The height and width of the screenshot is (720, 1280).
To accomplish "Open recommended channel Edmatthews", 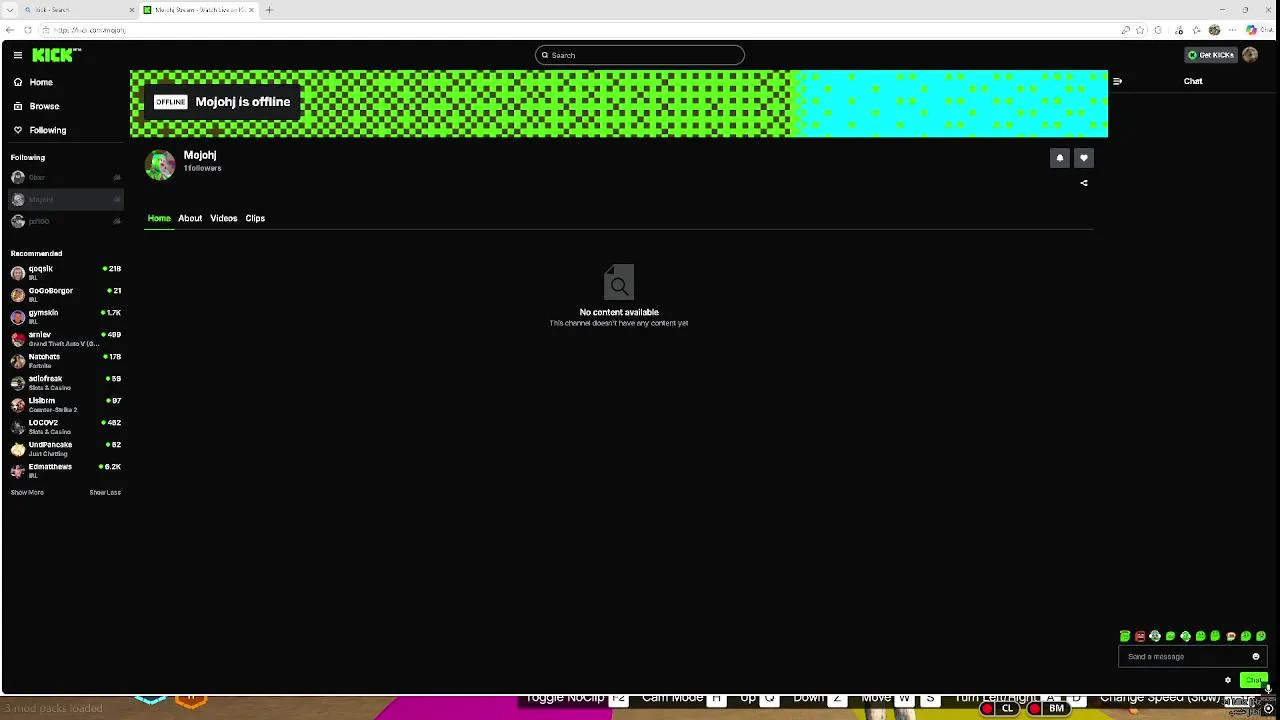I will [66, 470].
